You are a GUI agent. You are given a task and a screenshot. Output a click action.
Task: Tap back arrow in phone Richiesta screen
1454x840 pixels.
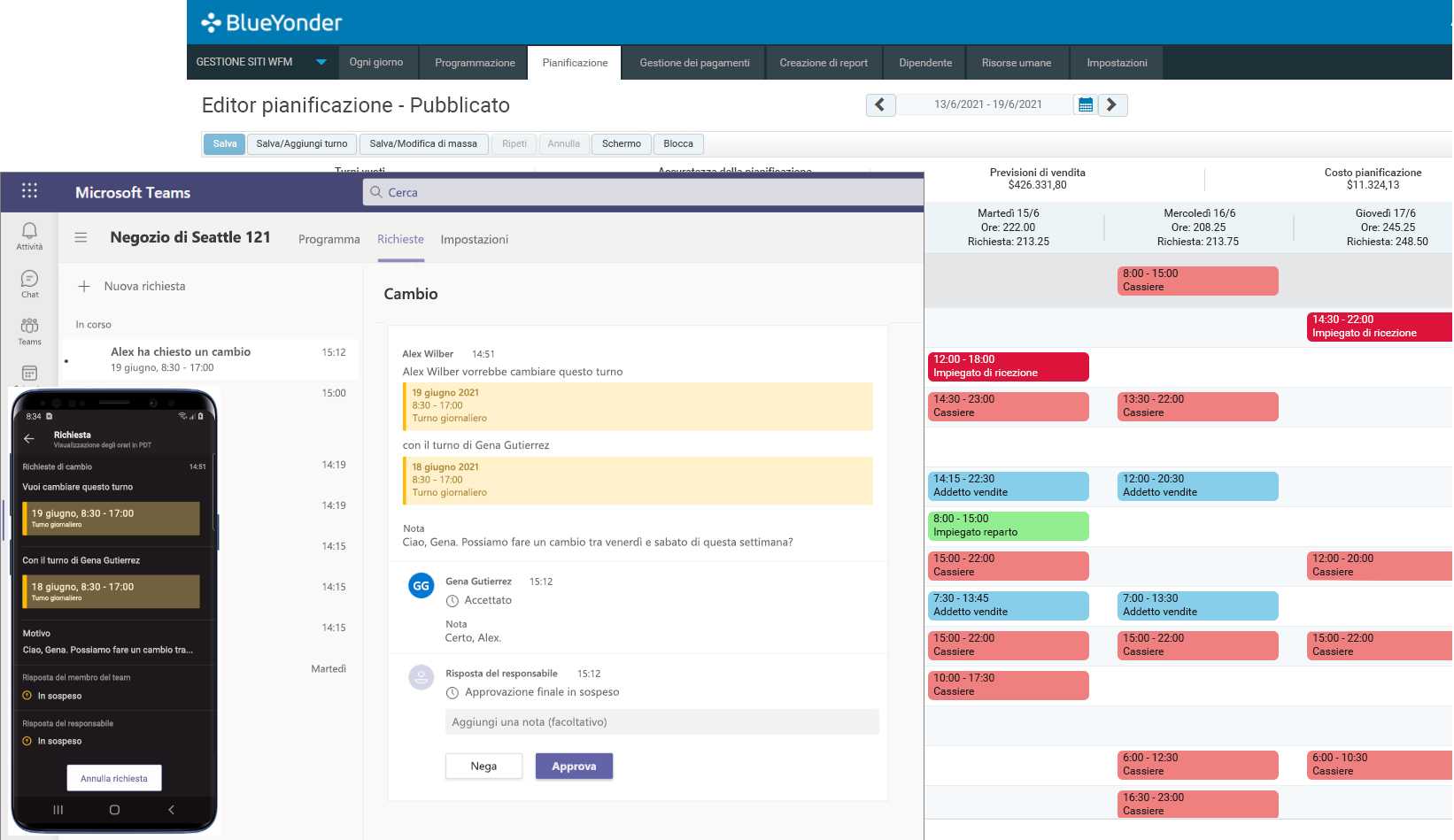click(29, 438)
